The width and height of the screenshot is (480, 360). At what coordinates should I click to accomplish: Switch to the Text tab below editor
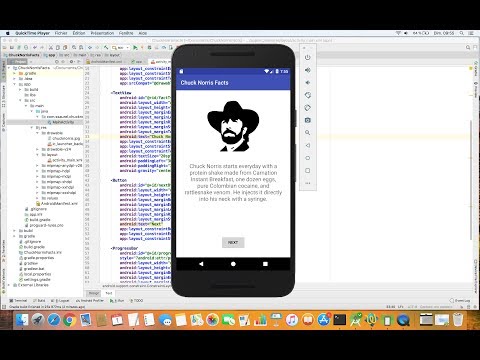tap(109, 293)
